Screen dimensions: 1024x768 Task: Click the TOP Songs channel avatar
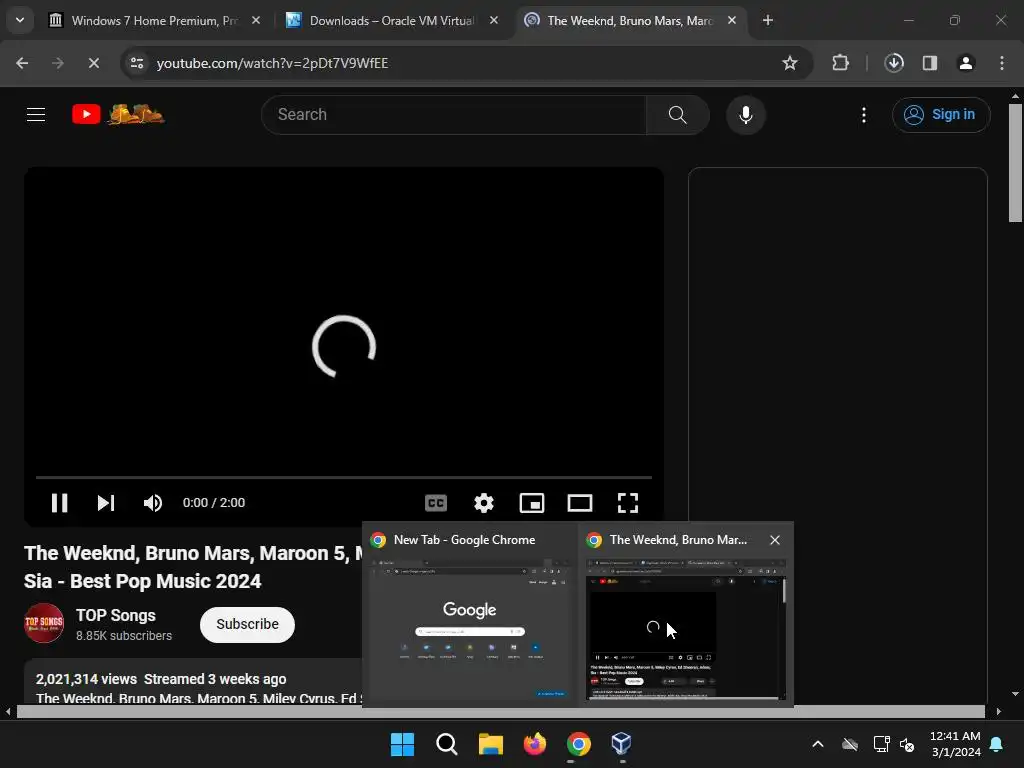44,623
